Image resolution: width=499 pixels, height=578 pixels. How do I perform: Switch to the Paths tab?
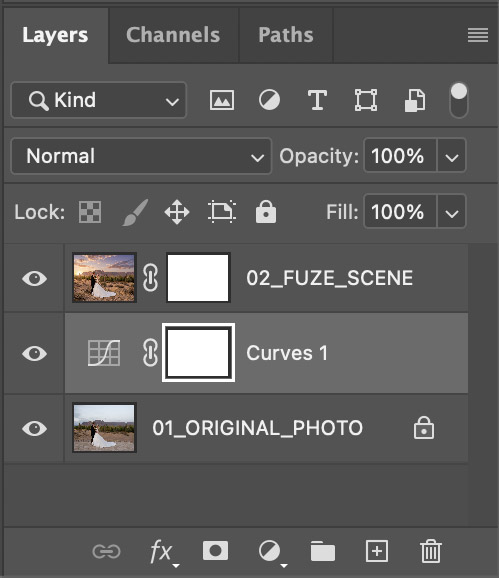pos(286,35)
